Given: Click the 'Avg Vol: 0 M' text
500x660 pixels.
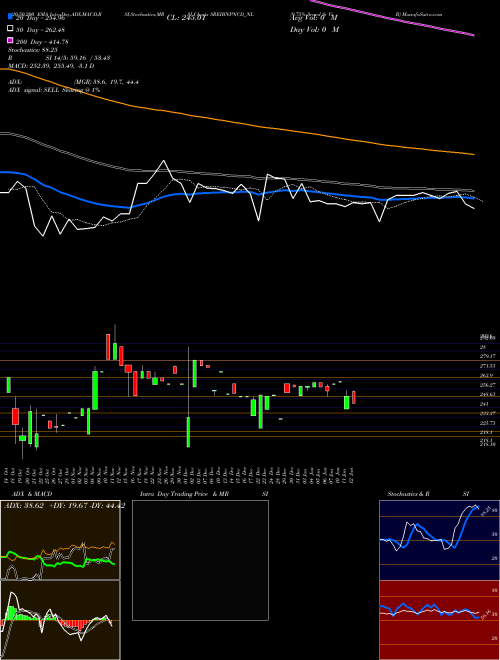Looking at the screenshot, I should click(x=314, y=18).
